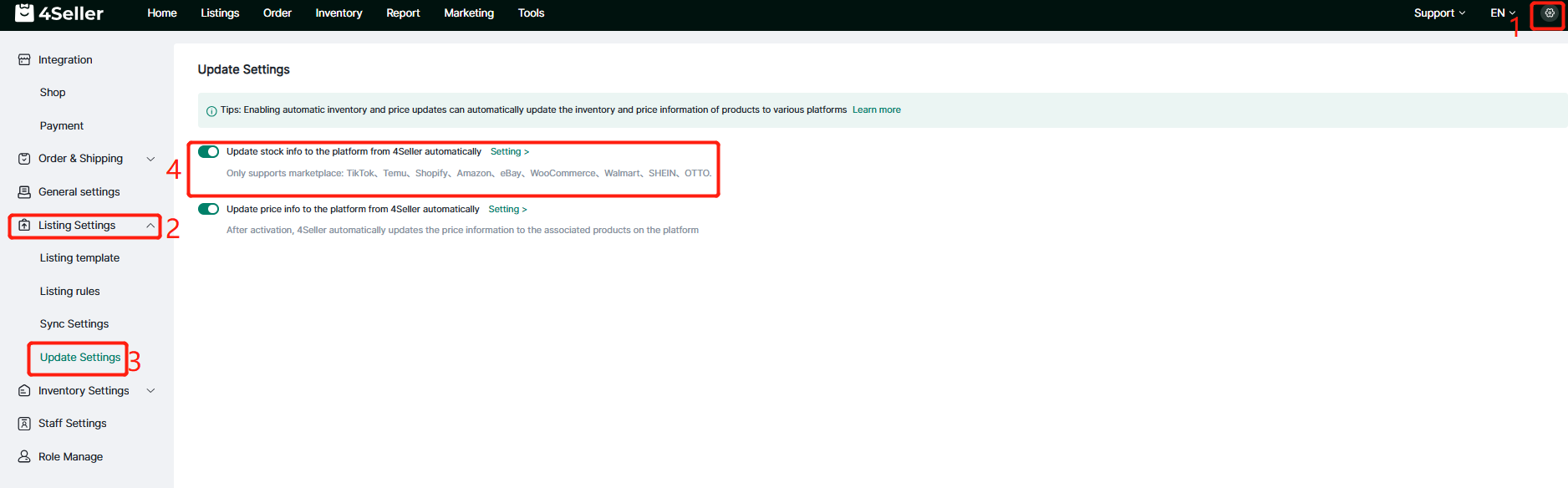Click the General settings icon
This screenshot has height=488, width=1568.
tap(24, 192)
